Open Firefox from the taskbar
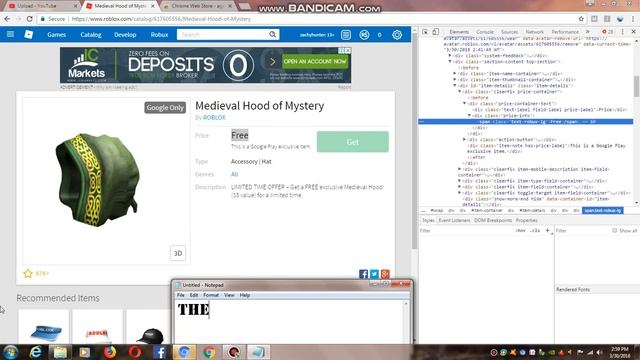 pos(110,352)
